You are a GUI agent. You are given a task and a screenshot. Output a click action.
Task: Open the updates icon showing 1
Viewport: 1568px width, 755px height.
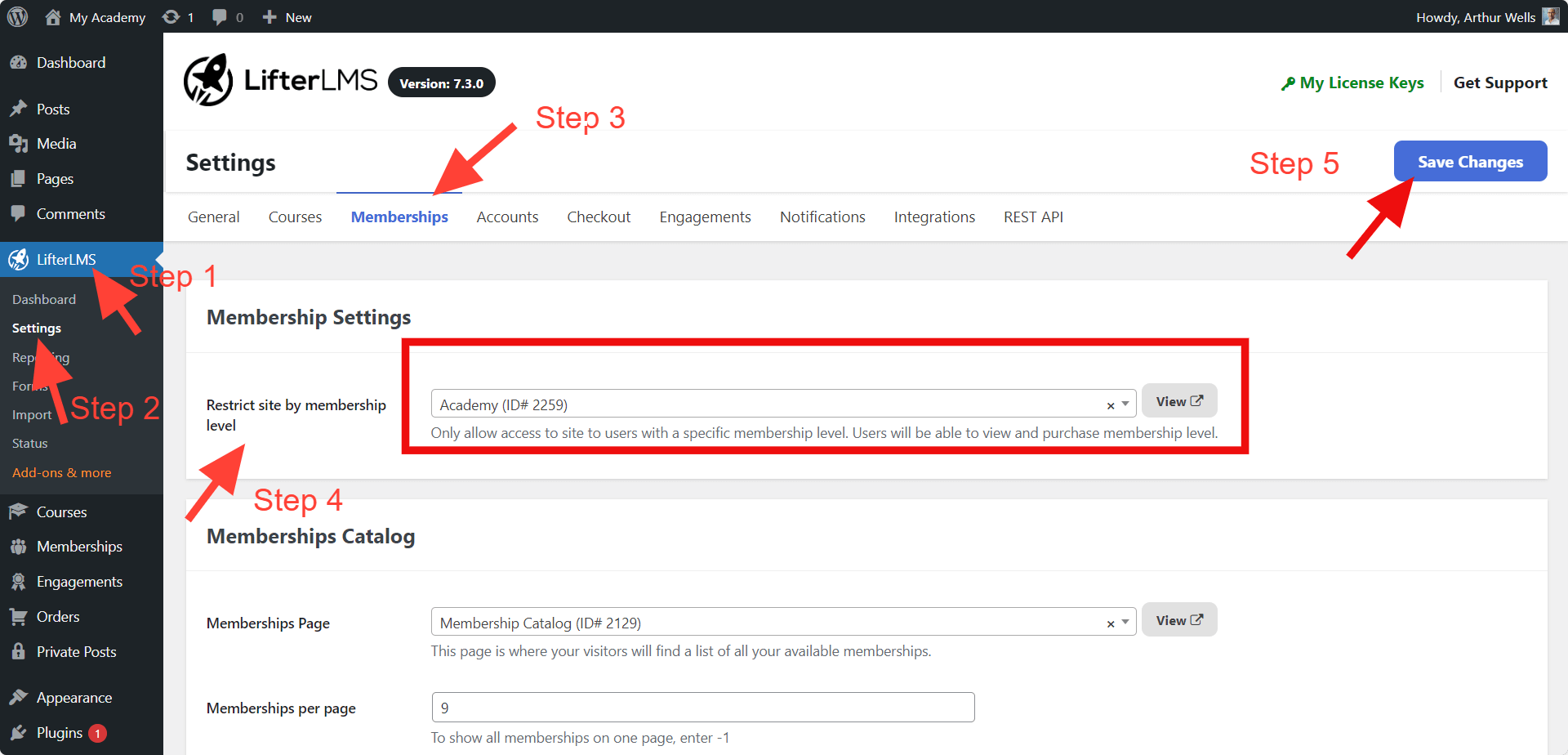pos(171,17)
